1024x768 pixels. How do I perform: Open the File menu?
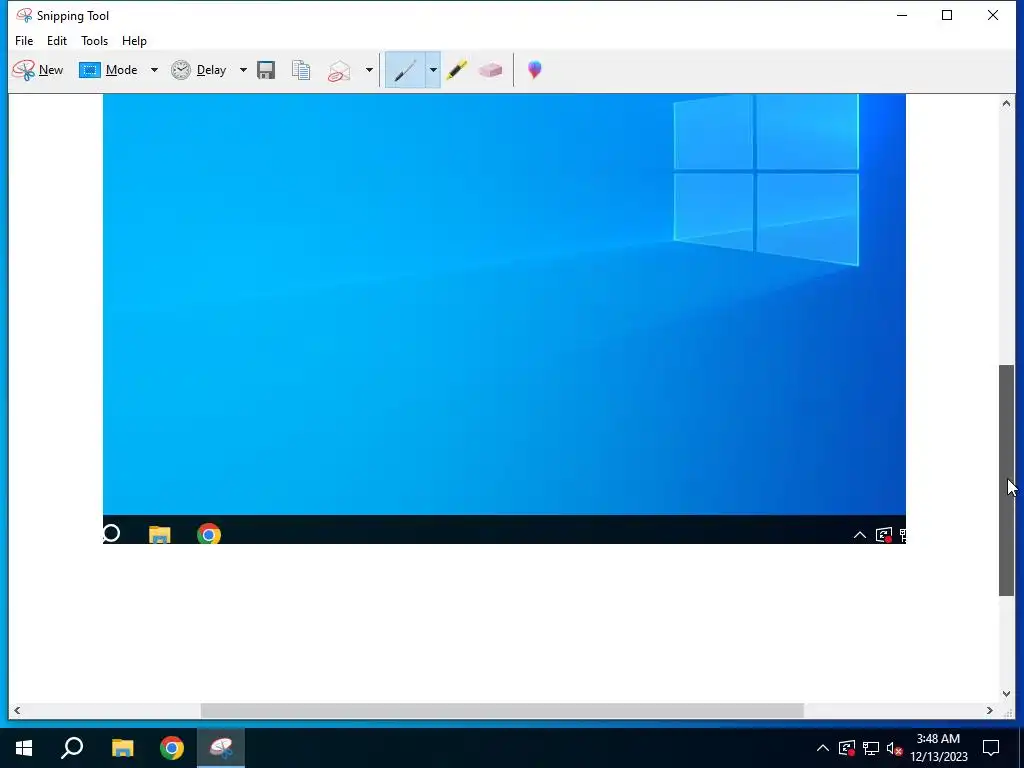click(24, 40)
